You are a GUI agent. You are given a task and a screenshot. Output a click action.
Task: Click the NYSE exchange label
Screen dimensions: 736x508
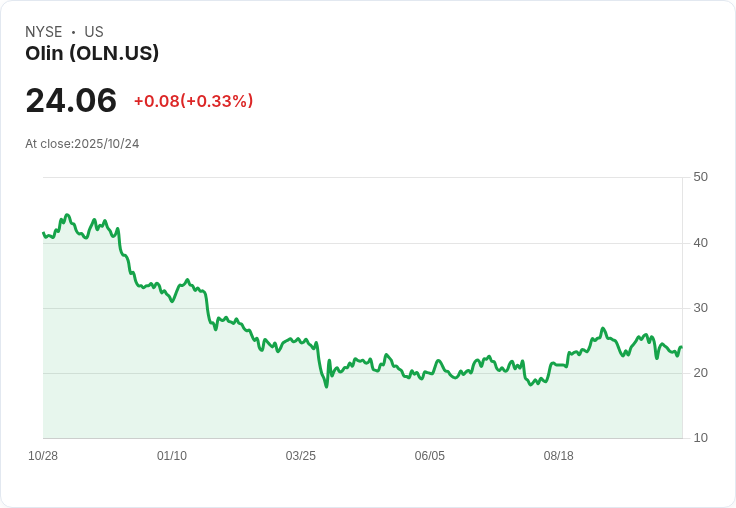point(44,32)
